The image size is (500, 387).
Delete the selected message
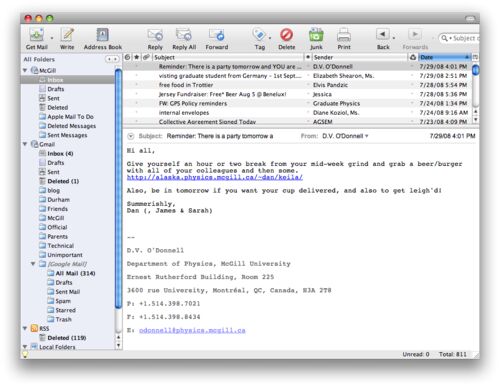pos(287,39)
